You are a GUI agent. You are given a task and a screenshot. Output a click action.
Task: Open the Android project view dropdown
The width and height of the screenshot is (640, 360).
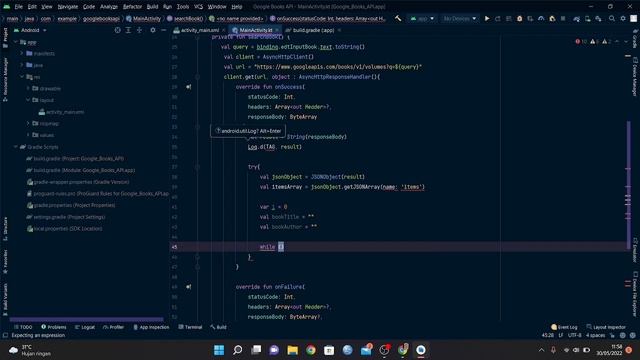(x=30, y=30)
